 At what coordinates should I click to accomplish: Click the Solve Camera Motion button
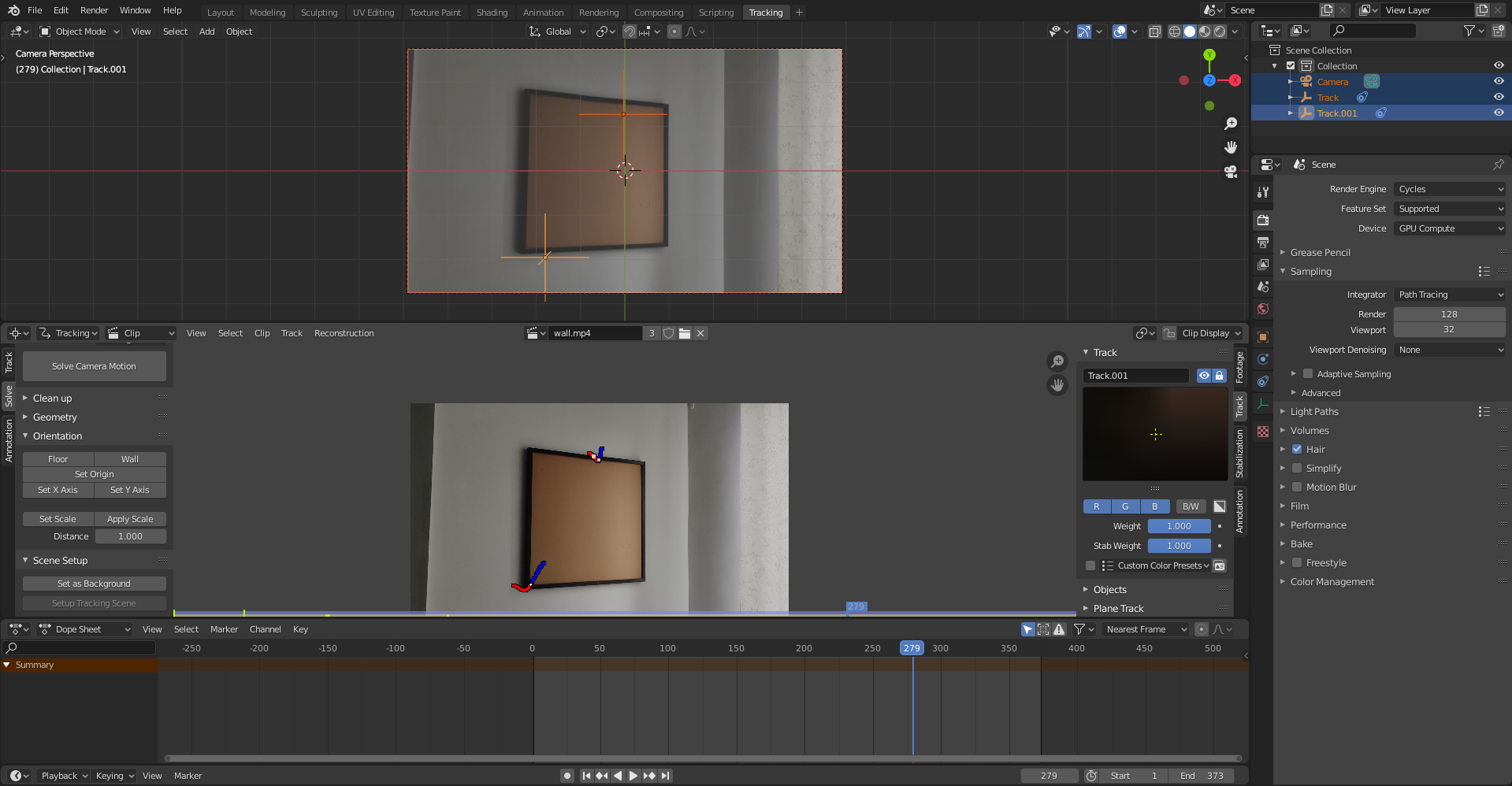pyautogui.click(x=94, y=366)
